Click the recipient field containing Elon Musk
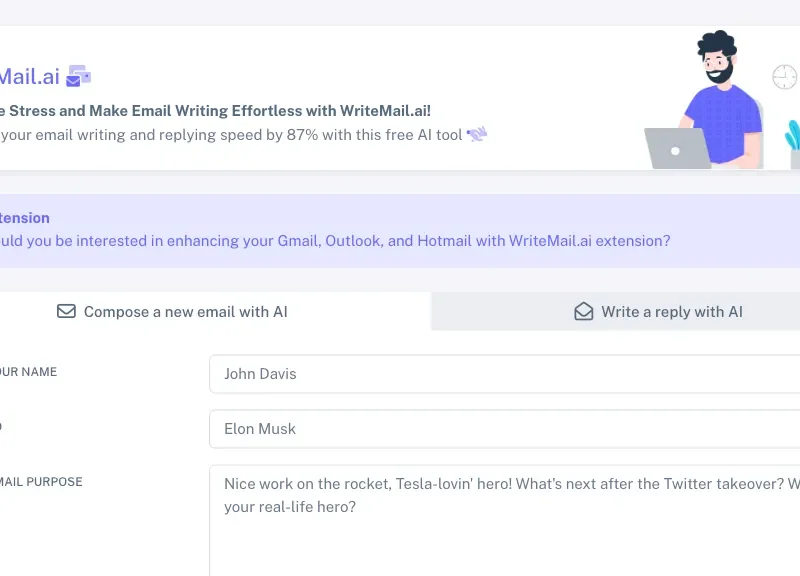Viewport: 800px width, 576px height. pyautogui.click(x=500, y=428)
